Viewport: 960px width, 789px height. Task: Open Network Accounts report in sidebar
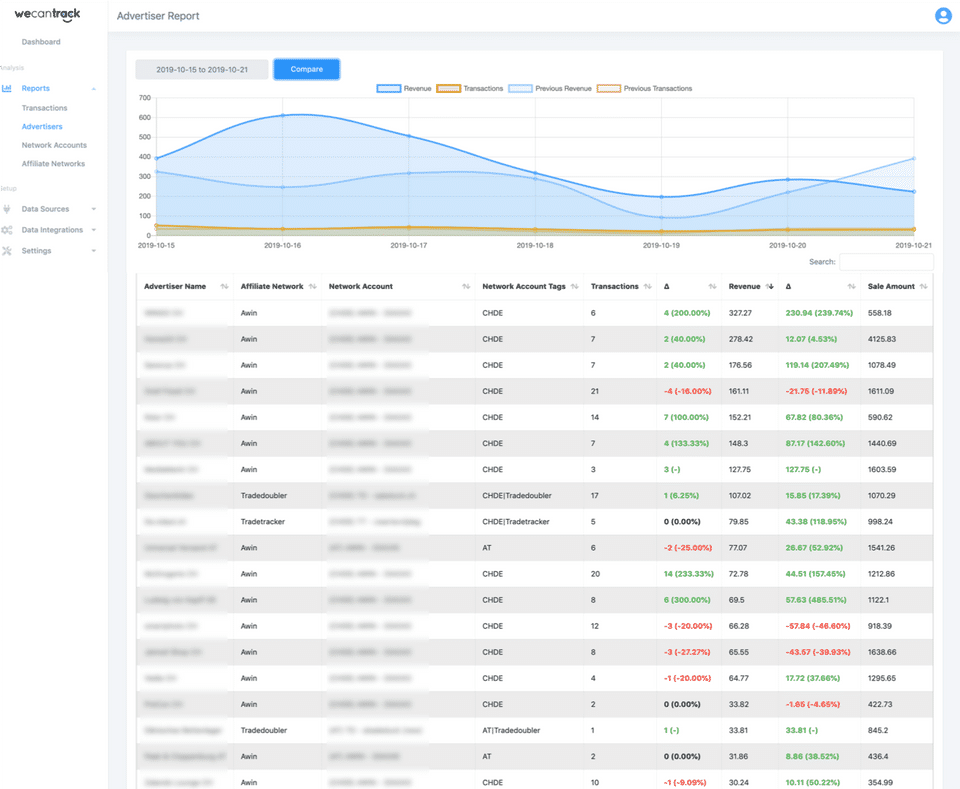[54, 145]
